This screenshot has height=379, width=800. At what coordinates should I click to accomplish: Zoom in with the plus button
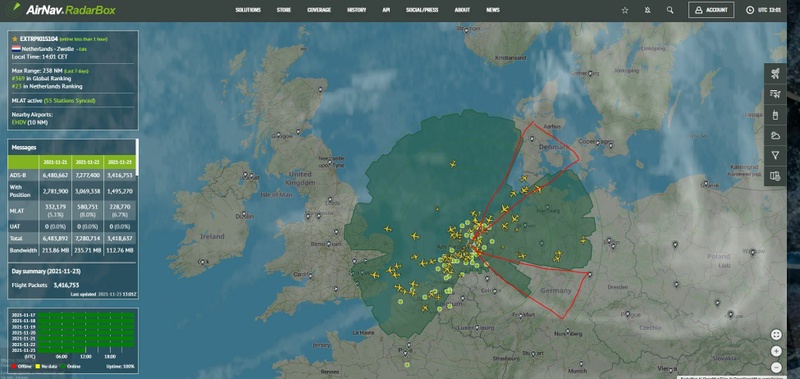tap(776, 351)
